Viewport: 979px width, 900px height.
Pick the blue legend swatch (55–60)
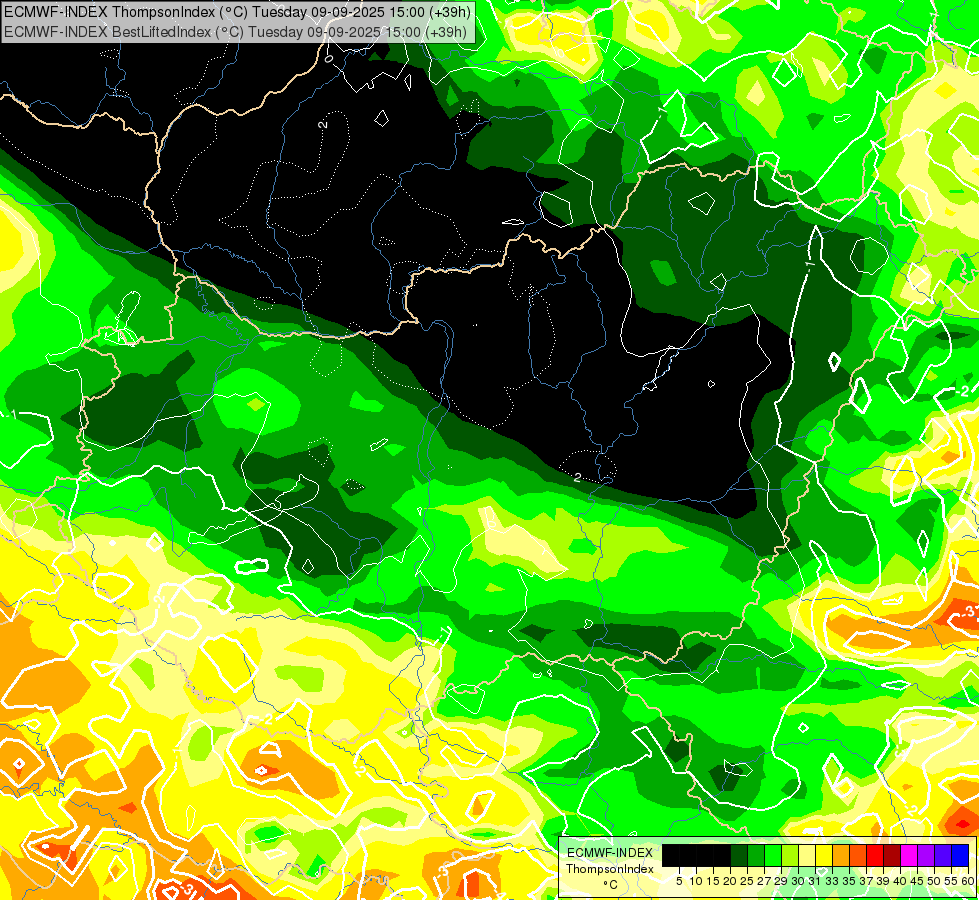[960, 855]
